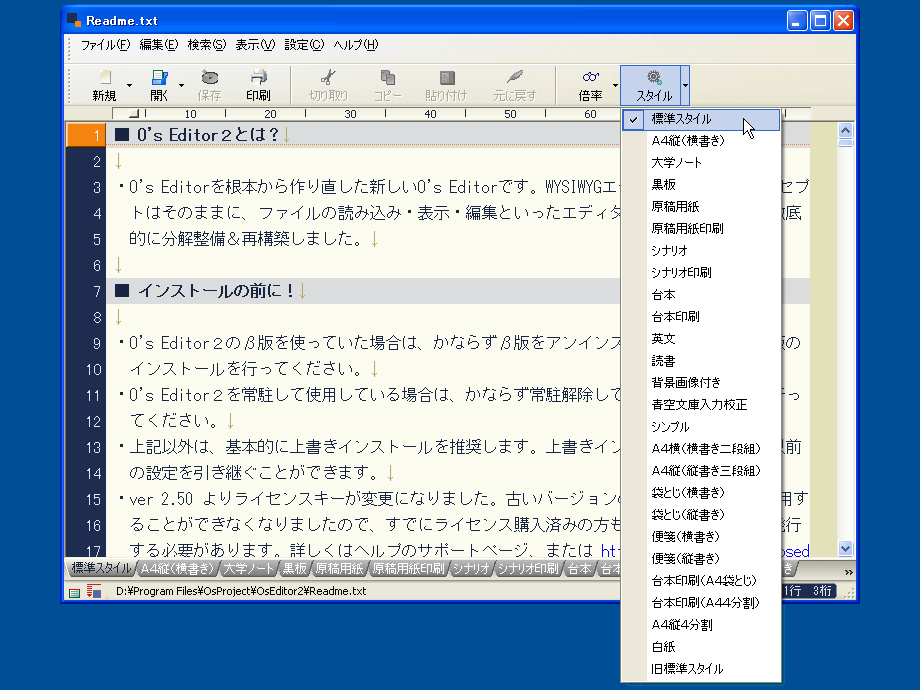Click line number 7 in the gutter
This screenshot has height=690, width=920.
(x=97, y=291)
